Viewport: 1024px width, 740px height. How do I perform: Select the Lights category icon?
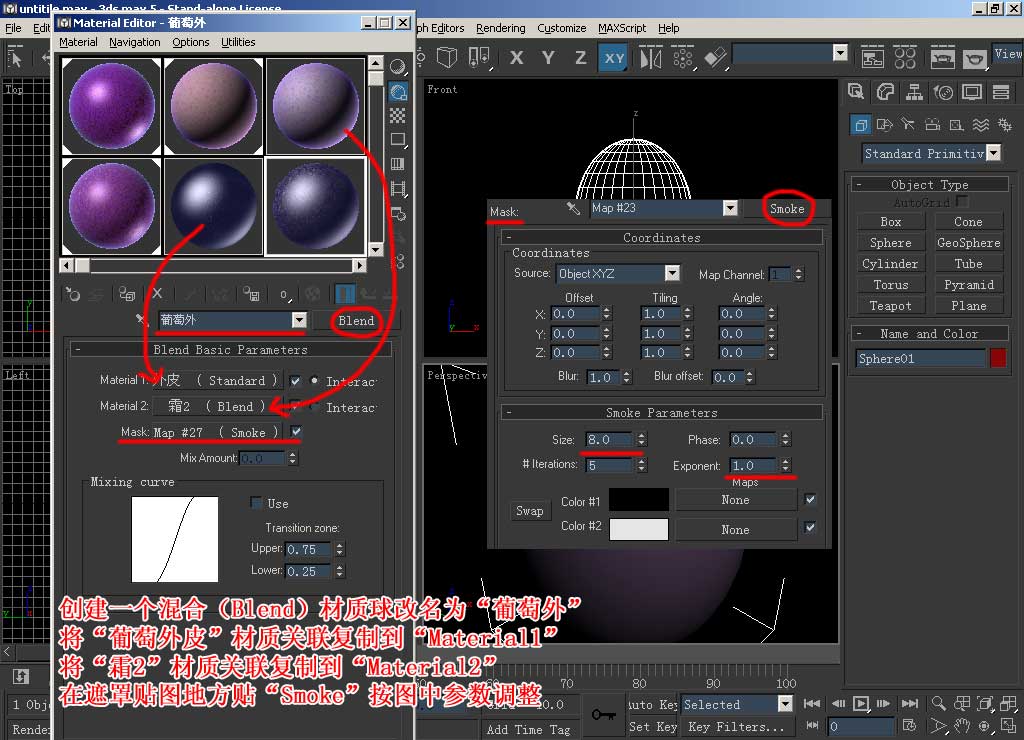point(908,124)
